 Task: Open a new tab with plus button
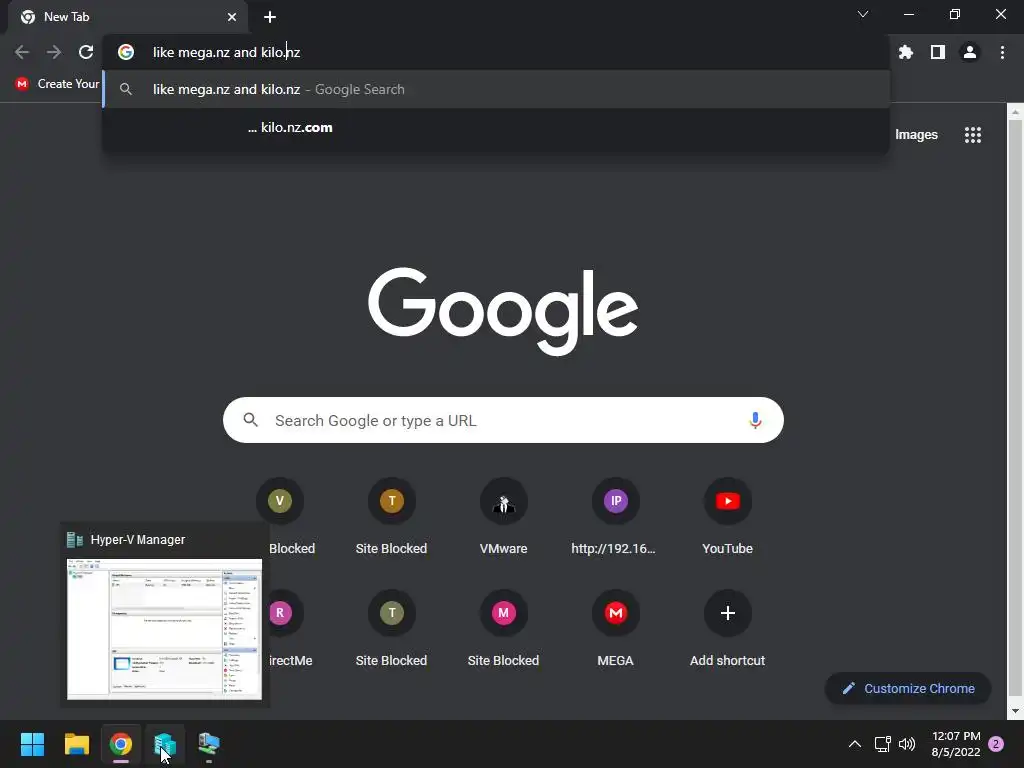coord(270,17)
